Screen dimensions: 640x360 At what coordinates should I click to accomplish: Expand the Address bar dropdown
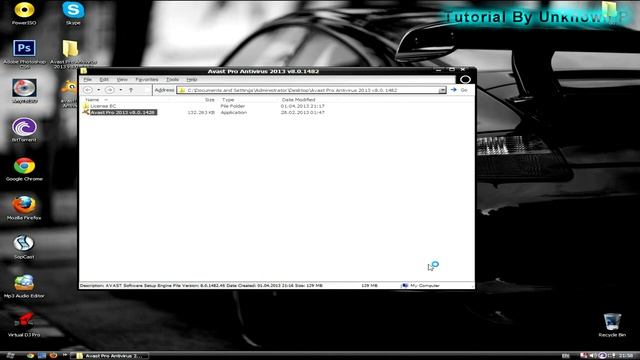pos(442,90)
